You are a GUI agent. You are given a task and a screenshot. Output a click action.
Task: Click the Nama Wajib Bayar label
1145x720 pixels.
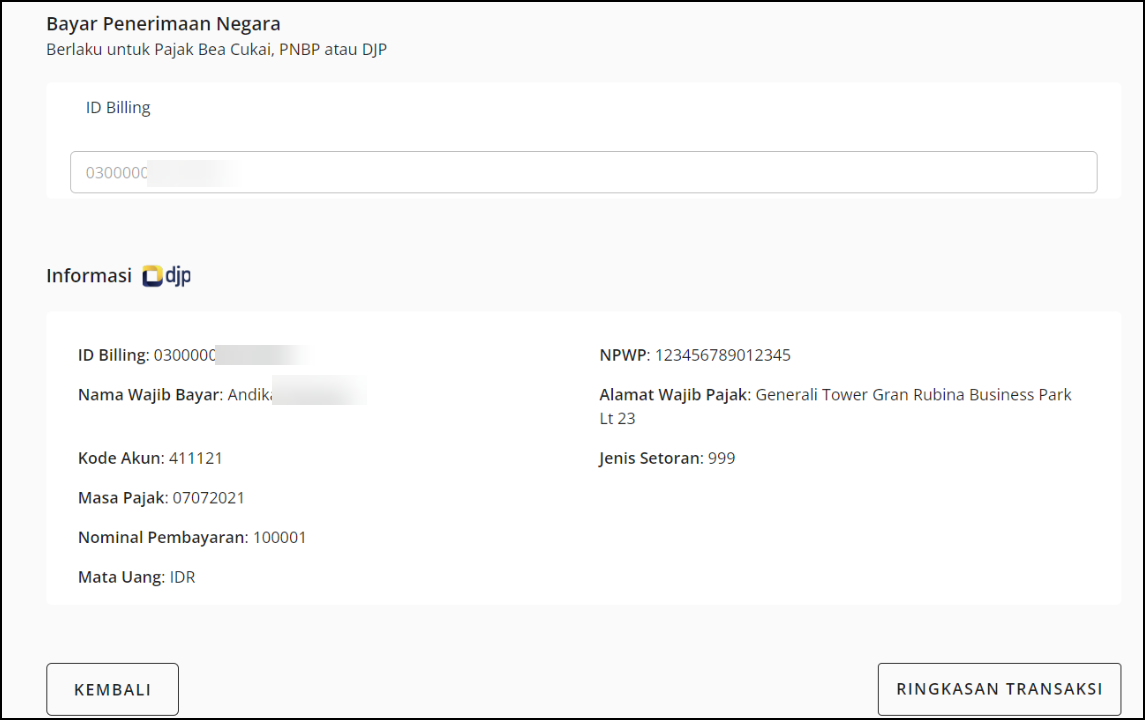tap(148, 395)
